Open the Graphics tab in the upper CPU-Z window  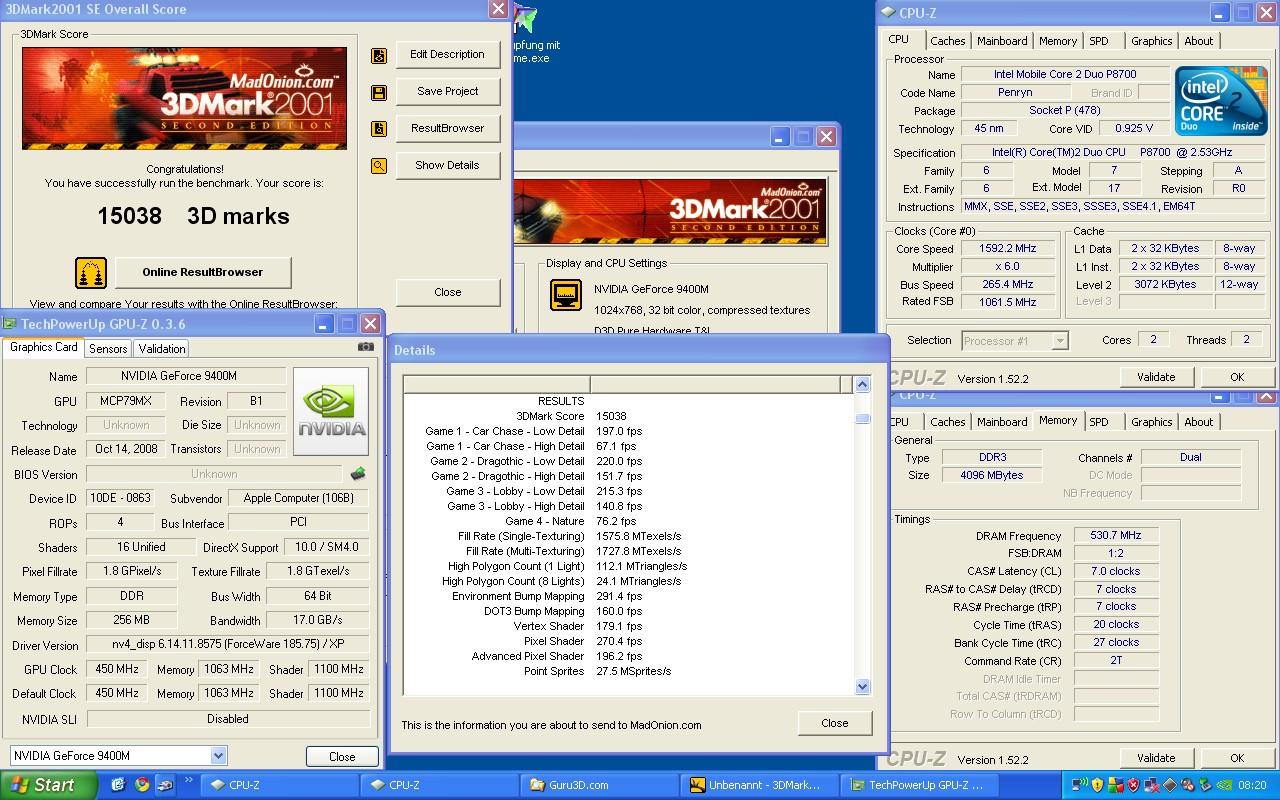pos(1152,41)
